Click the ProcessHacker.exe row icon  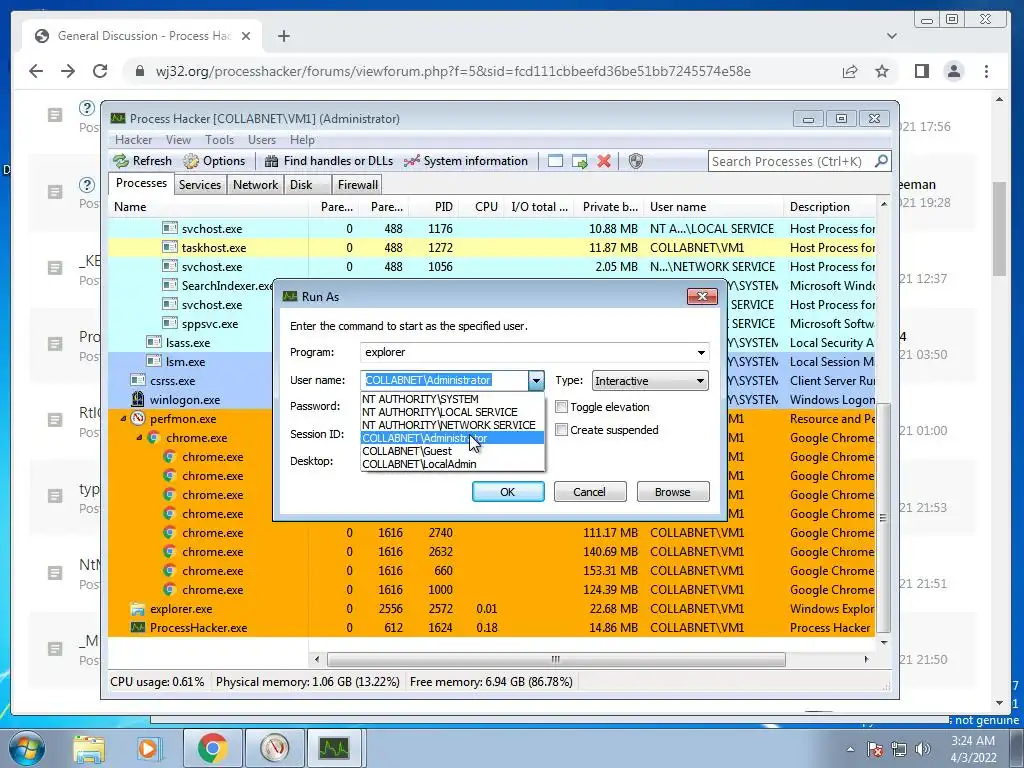pos(138,628)
